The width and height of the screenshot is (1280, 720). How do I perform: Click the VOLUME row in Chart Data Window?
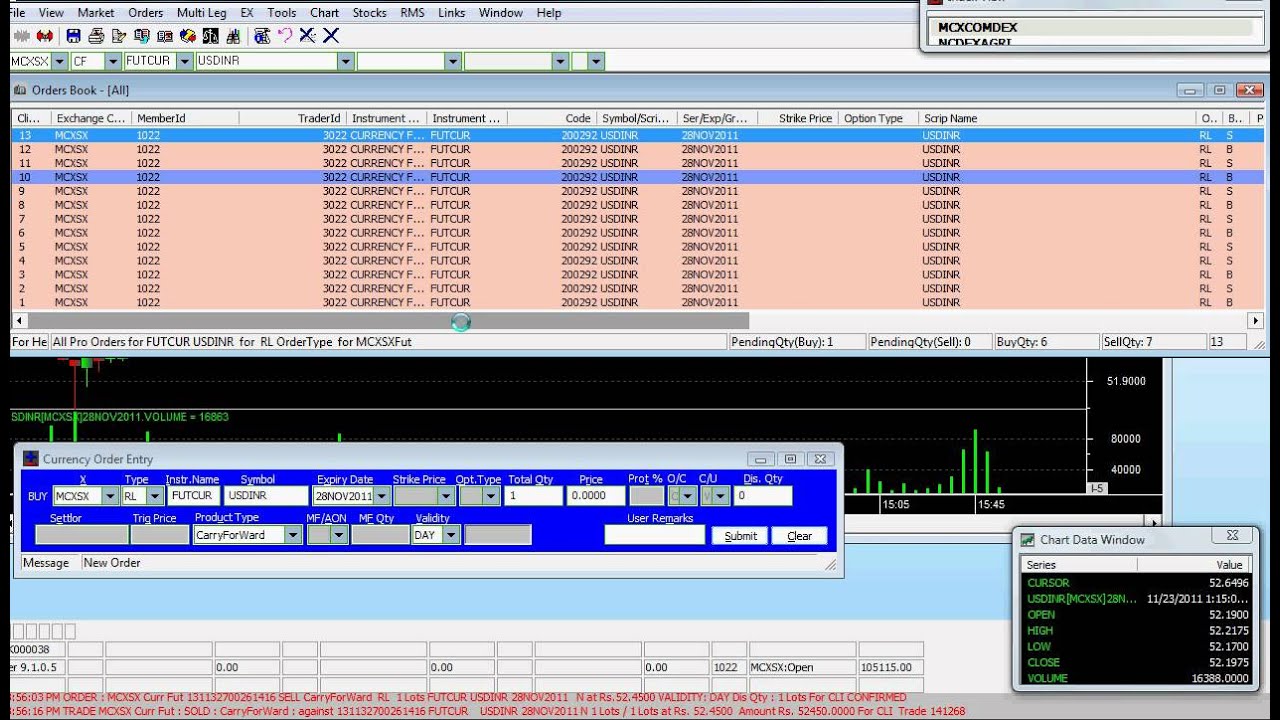pyautogui.click(x=1138, y=678)
